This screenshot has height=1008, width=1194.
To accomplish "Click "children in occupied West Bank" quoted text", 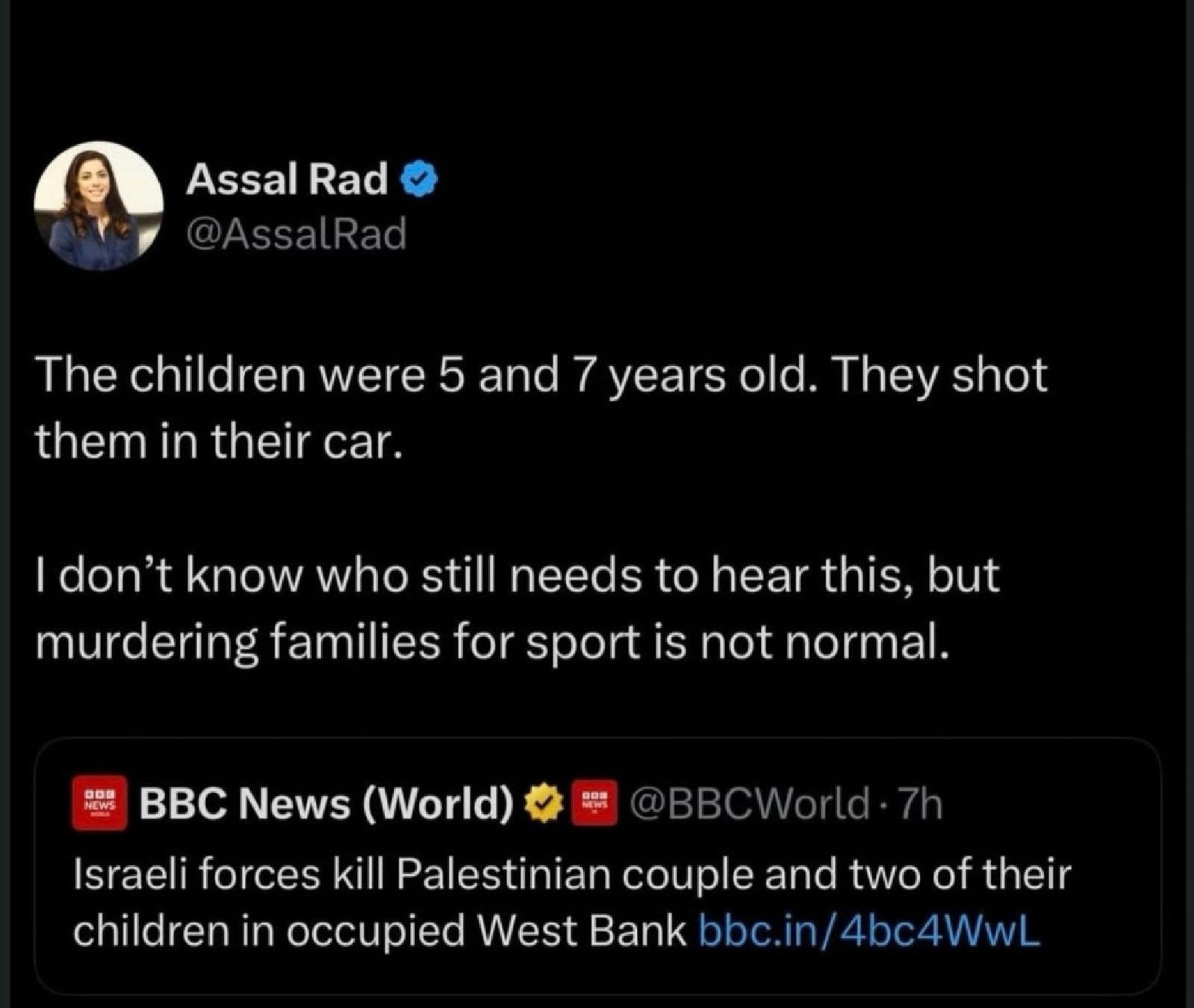I will click(379, 930).
